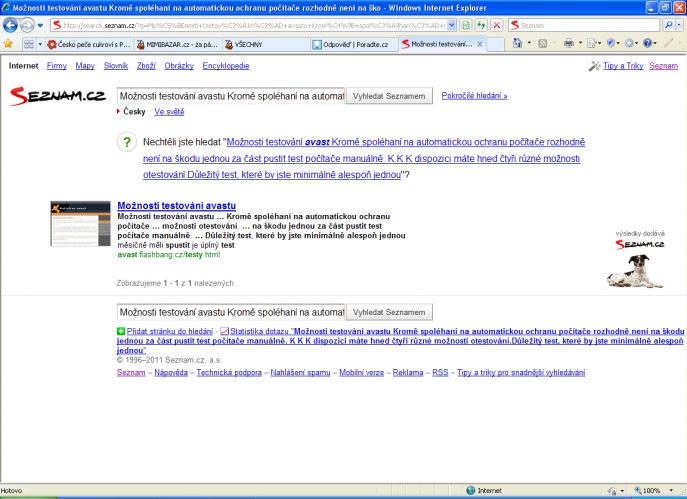This screenshot has height=499, width=687.
Task: Open the search provider dropdown arrow
Action: [679, 25]
